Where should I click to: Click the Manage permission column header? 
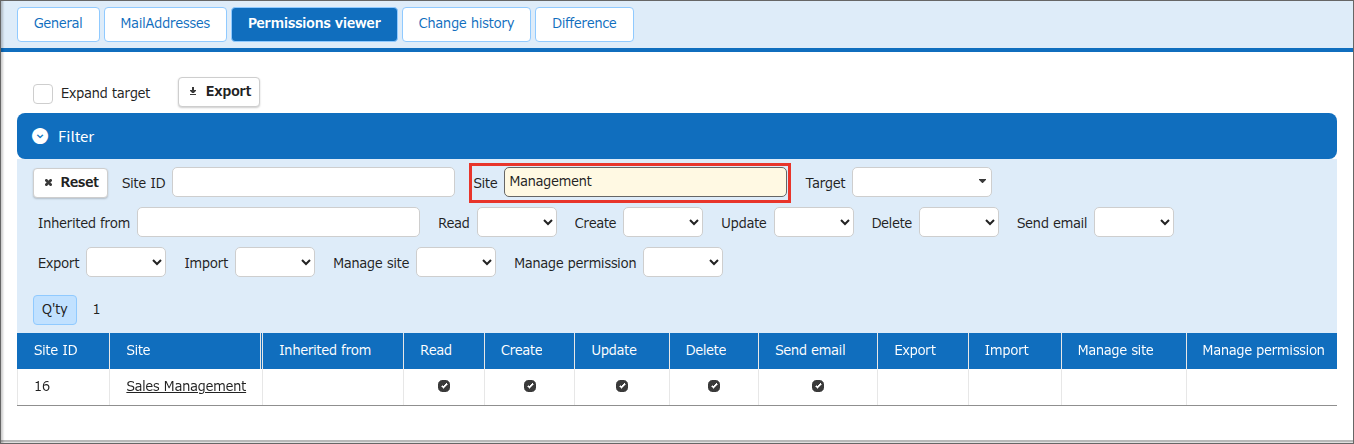pos(1262,351)
